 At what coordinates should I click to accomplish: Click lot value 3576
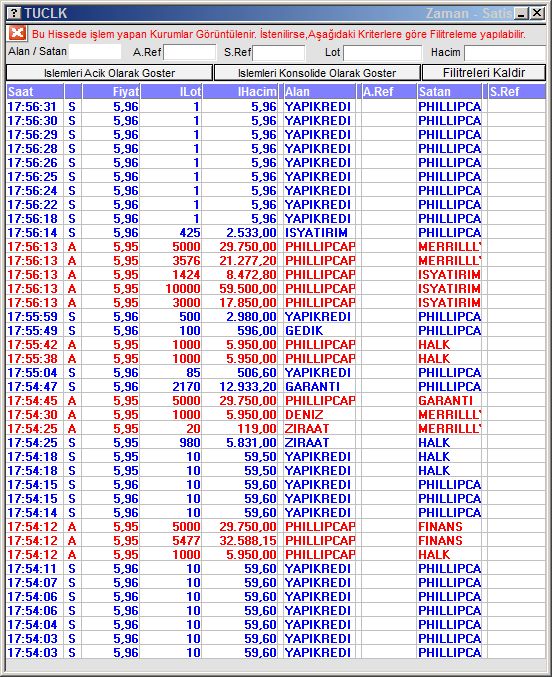click(x=187, y=261)
